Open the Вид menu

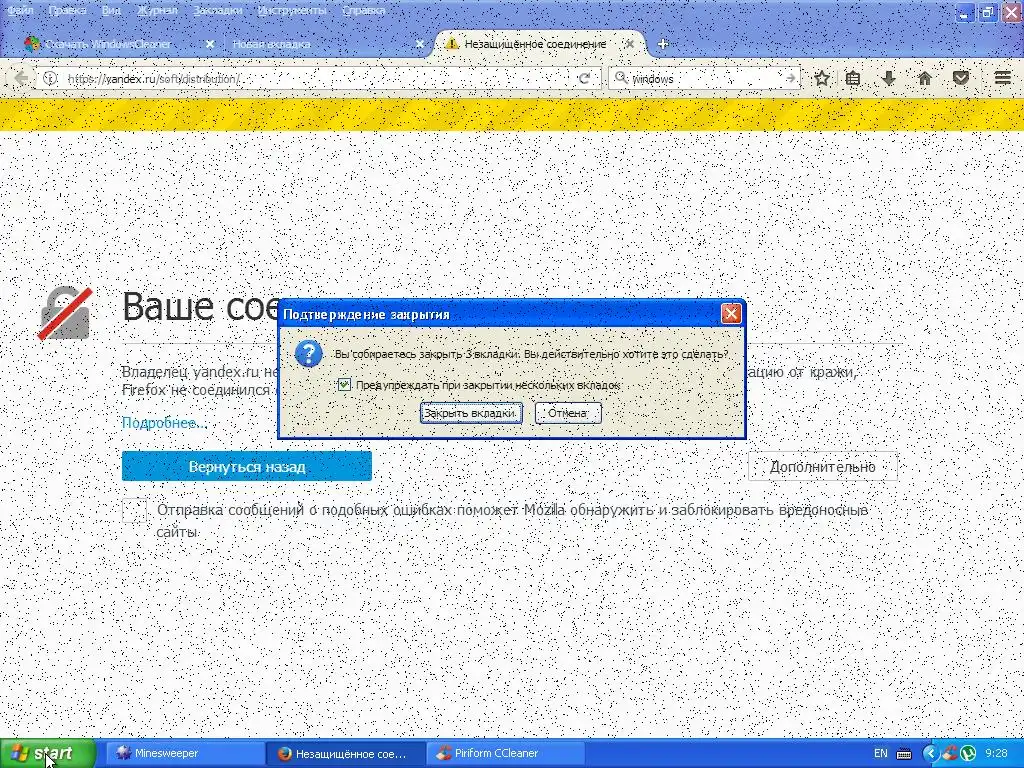(x=111, y=10)
